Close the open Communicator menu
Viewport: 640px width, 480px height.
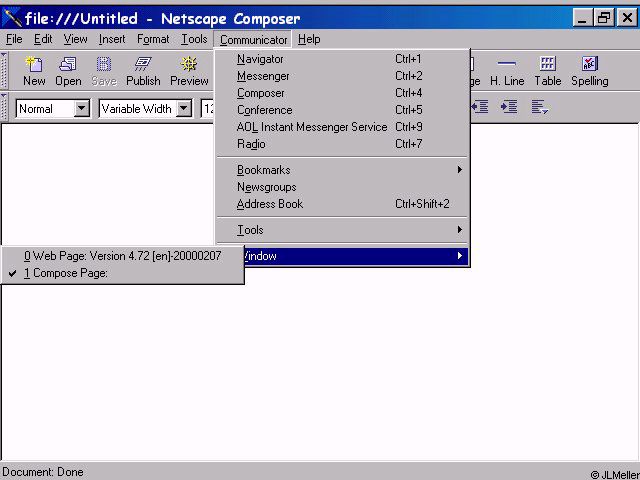pos(253,40)
